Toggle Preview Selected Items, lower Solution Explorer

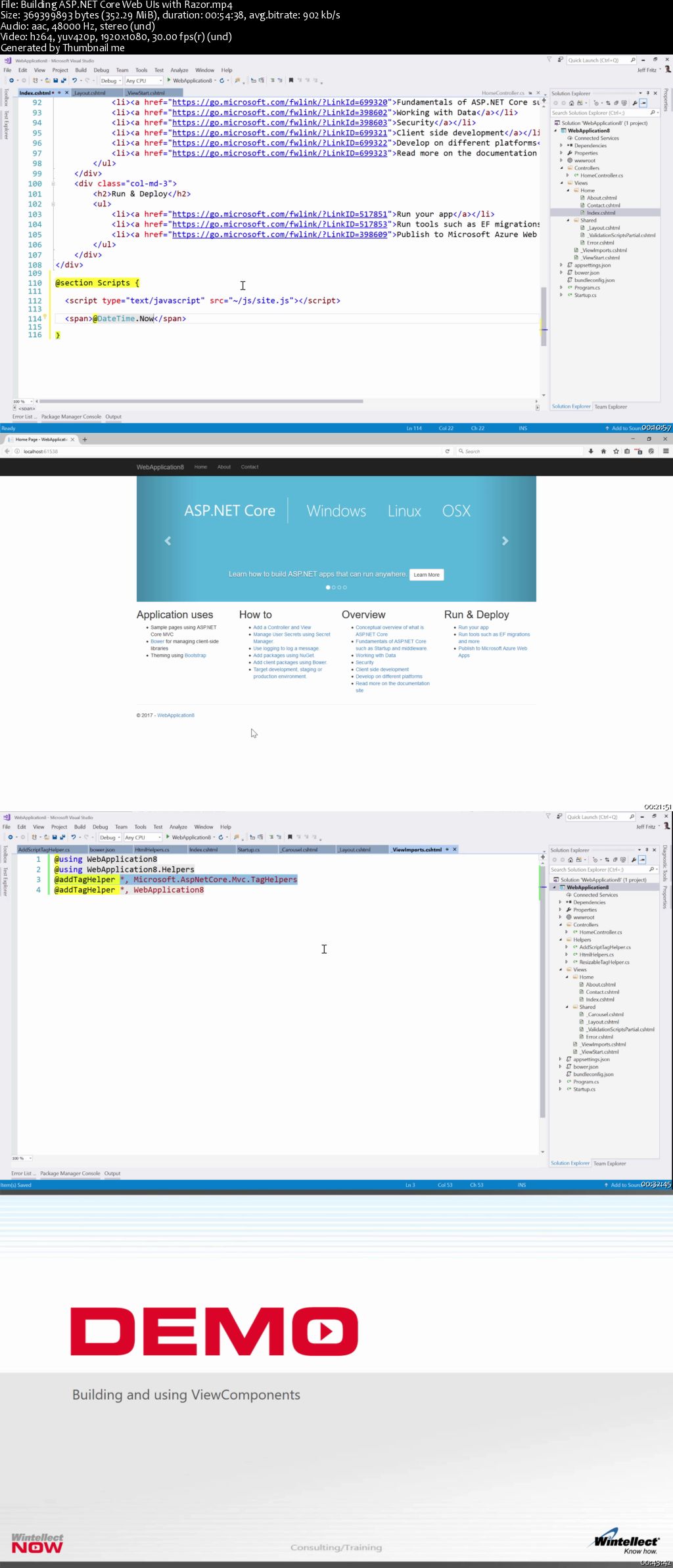[x=643, y=859]
